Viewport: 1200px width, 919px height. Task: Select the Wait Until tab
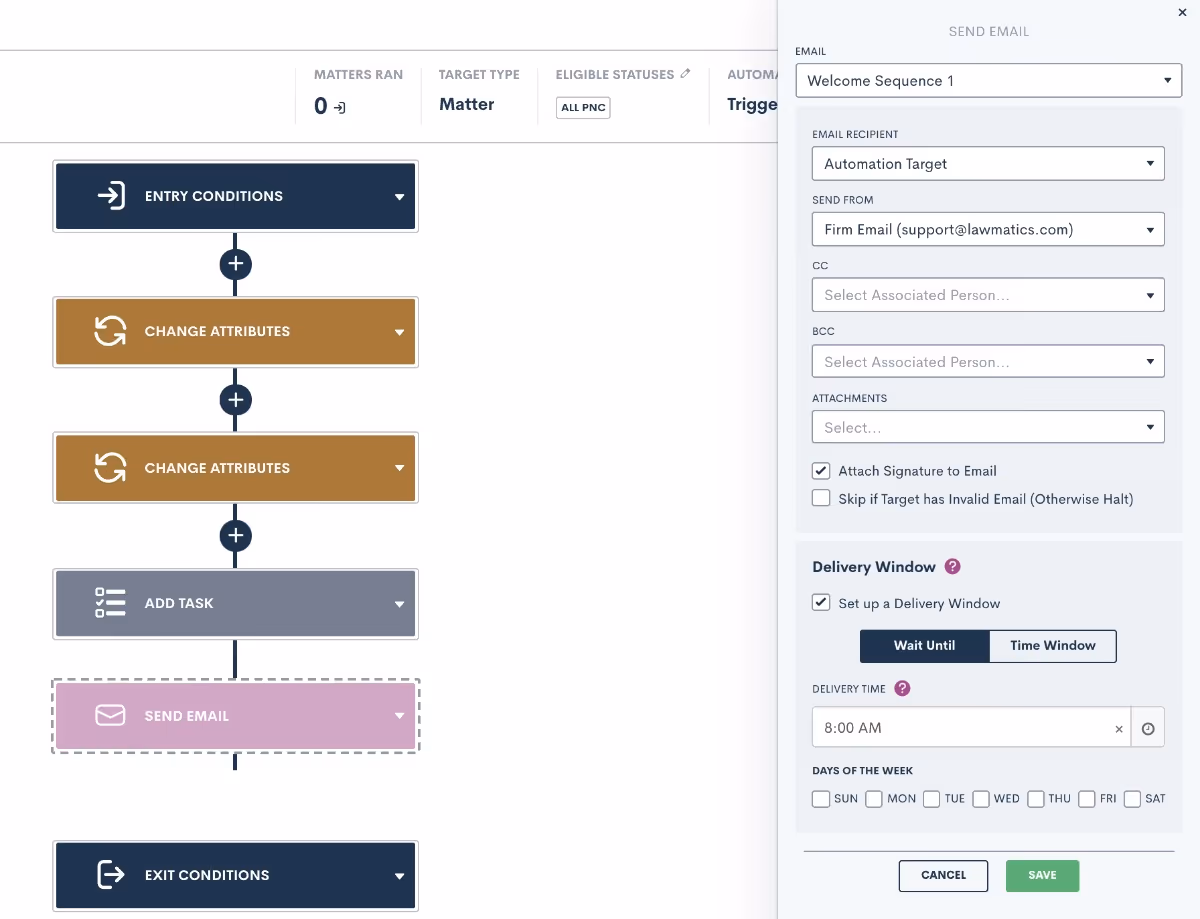pyautogui.click(x=925, y=646)
